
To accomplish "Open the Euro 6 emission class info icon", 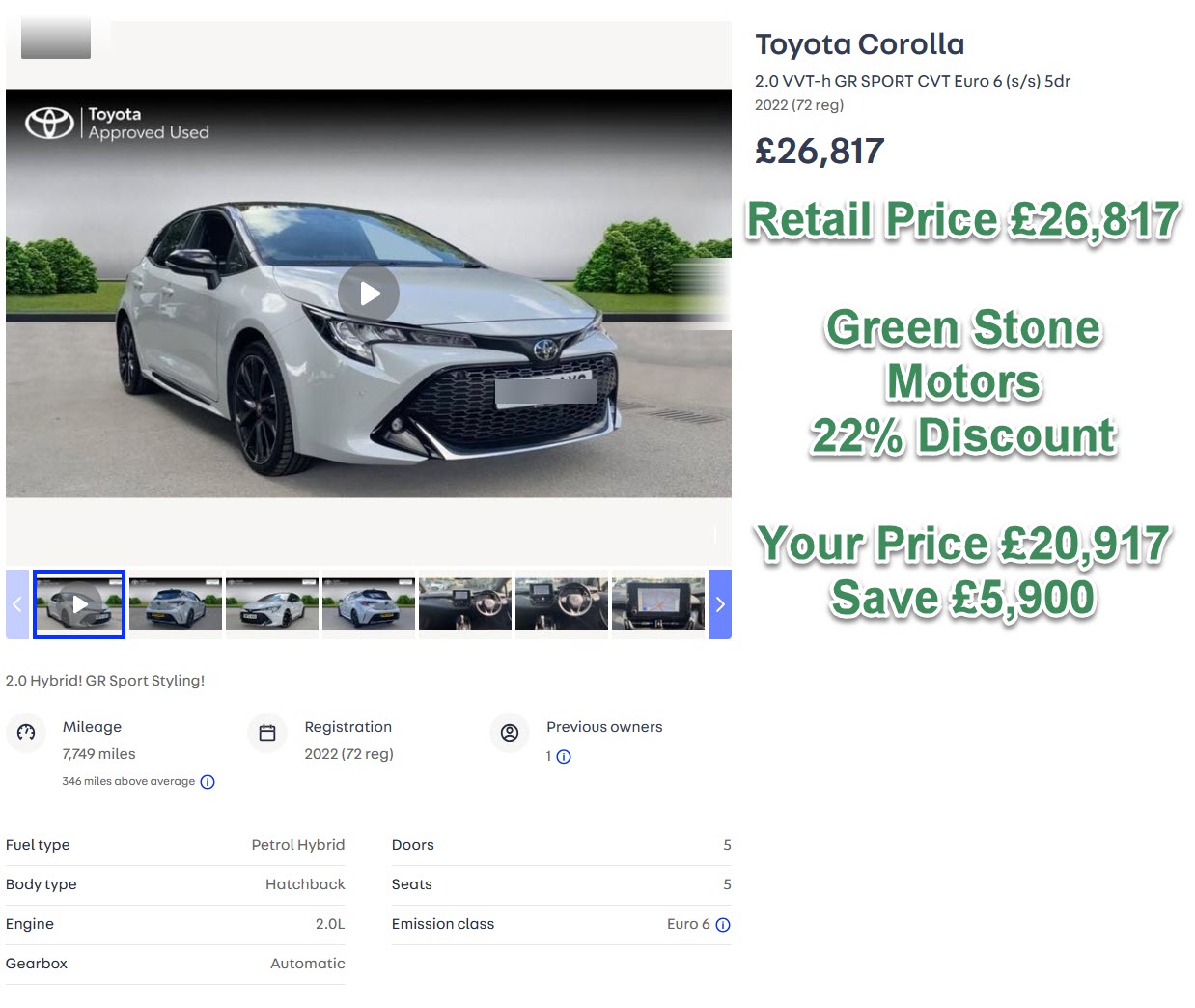I will pos(723,924).
